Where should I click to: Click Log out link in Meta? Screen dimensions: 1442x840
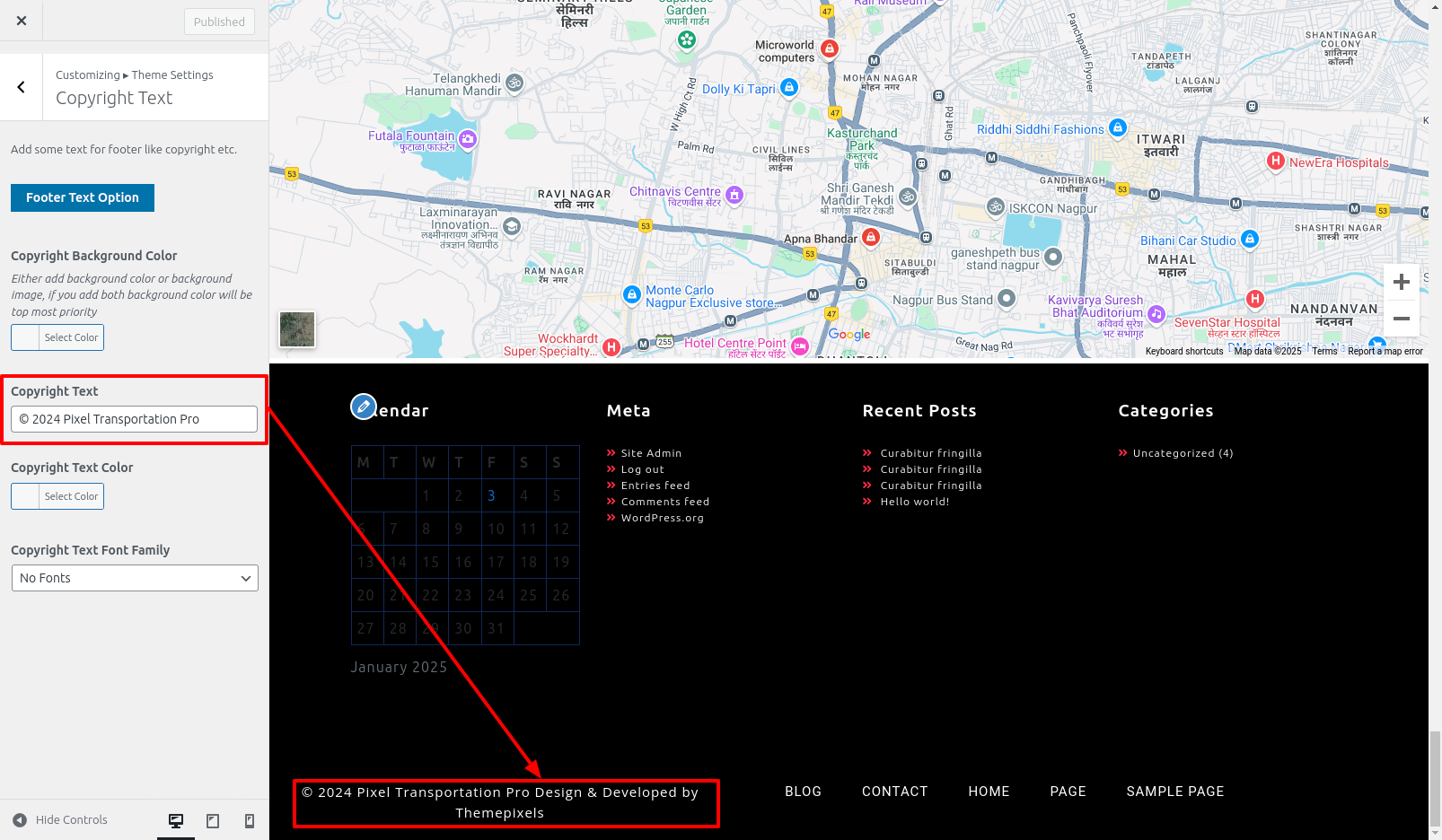click(643, 469)
